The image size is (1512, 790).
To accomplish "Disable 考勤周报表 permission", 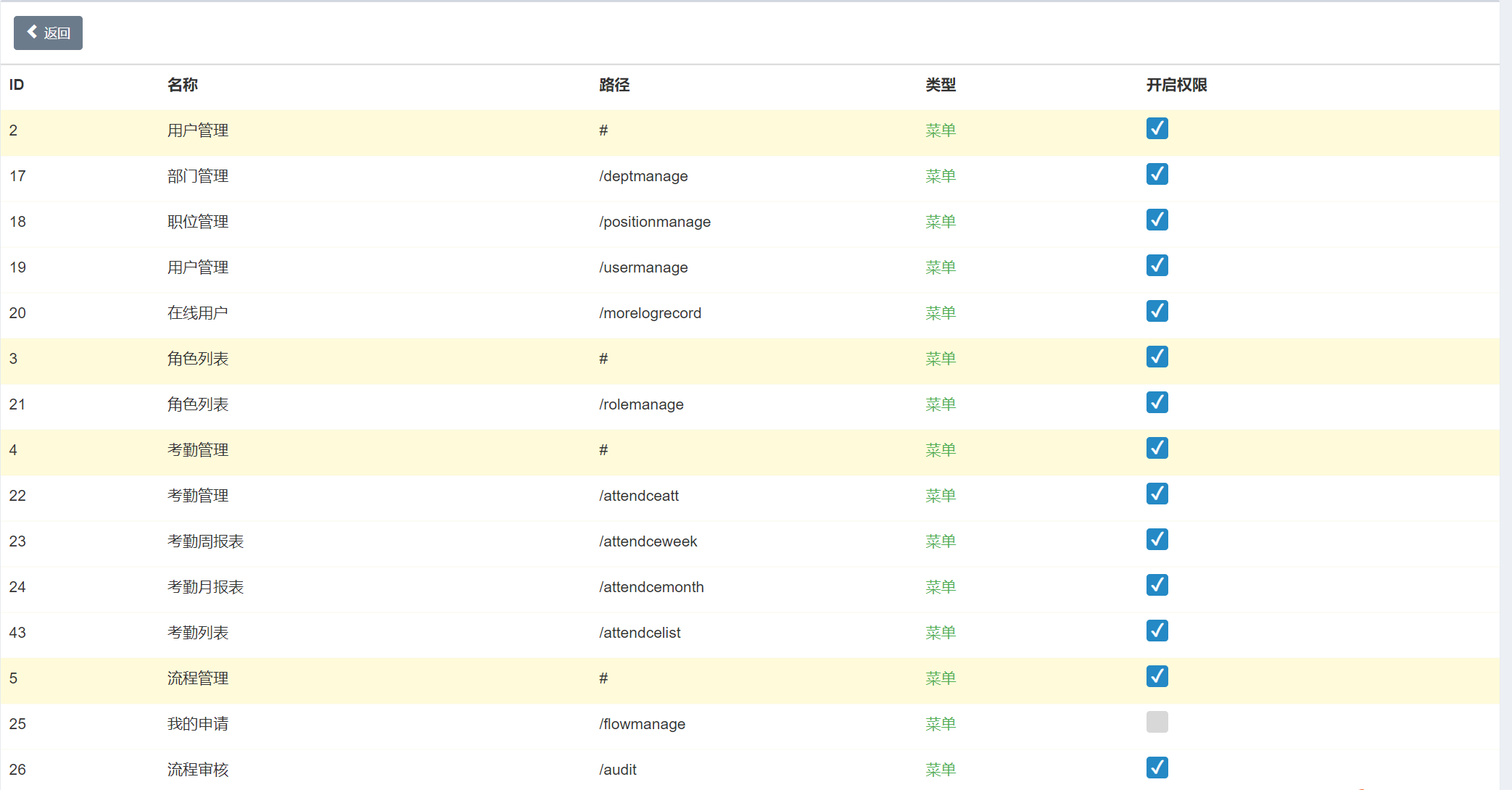I will [1157, 539].
